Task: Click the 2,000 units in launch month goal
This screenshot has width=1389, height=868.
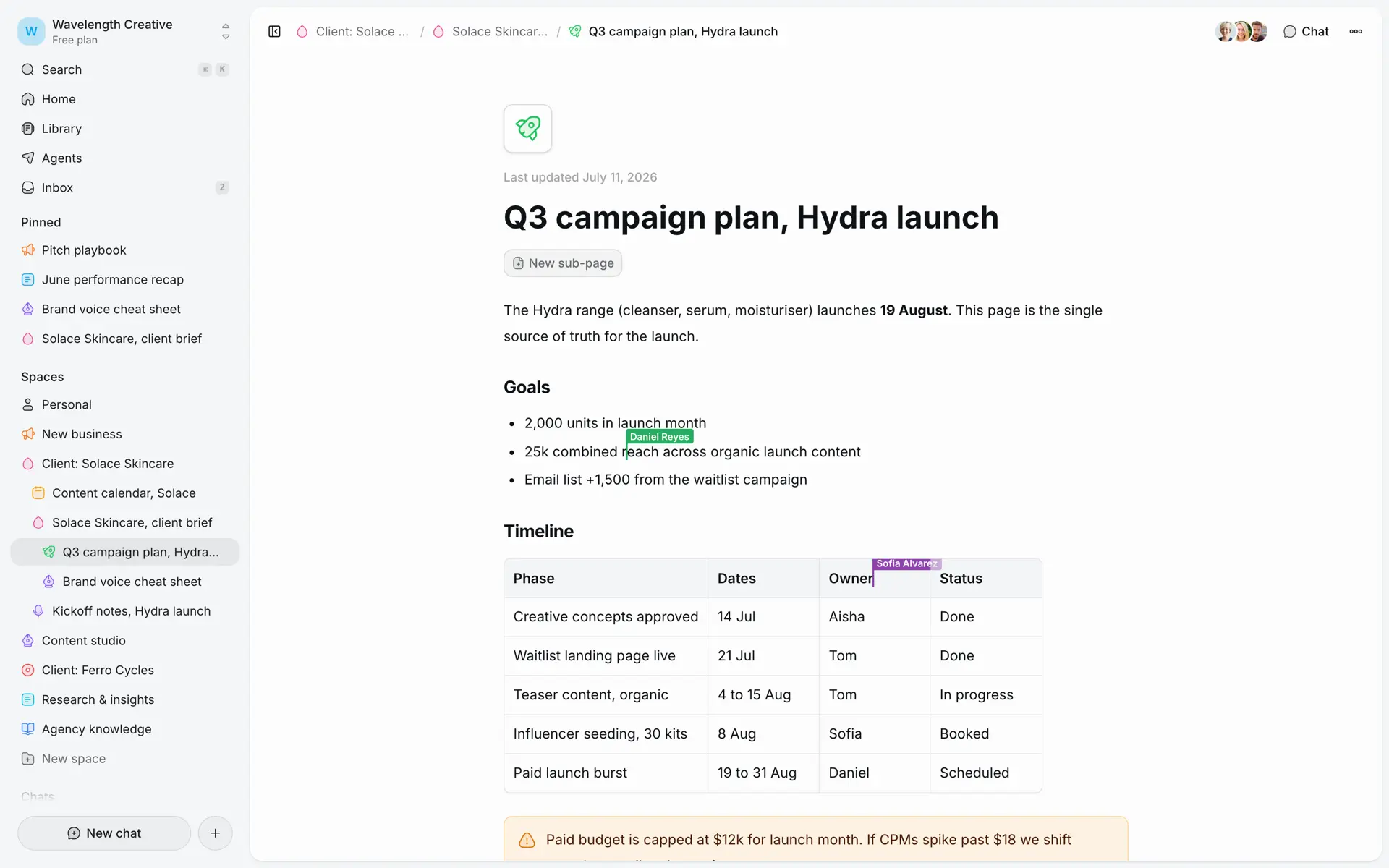Action: click(615, 423)
